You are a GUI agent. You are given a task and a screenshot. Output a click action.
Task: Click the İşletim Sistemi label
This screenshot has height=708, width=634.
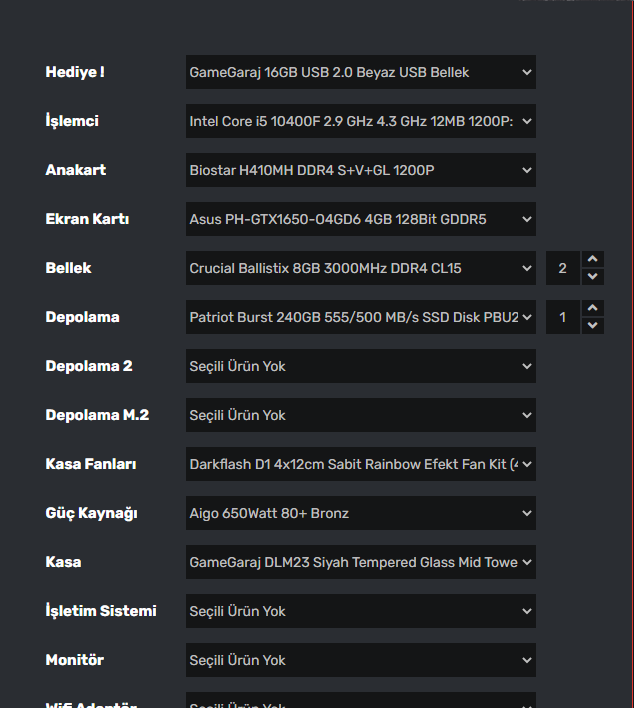coord(101,611)
